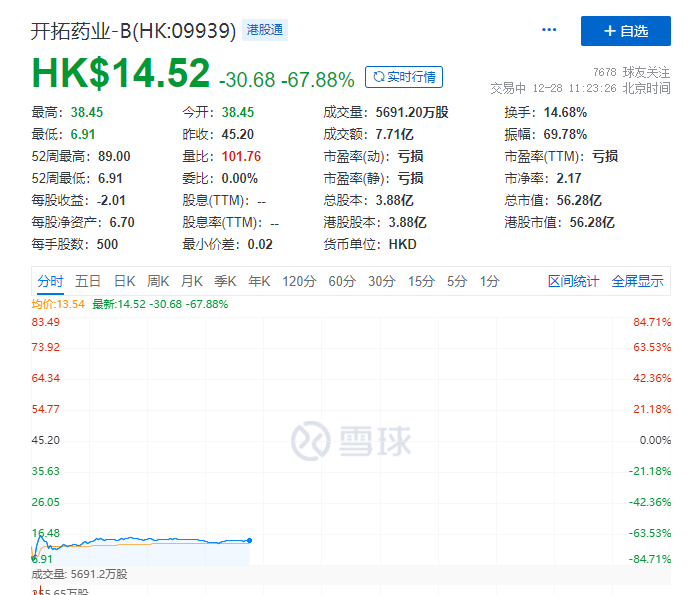Screen dimensions: 691x595
Task: Click the 成交量 5691.20万股 value
Action: tap(412, 112)
